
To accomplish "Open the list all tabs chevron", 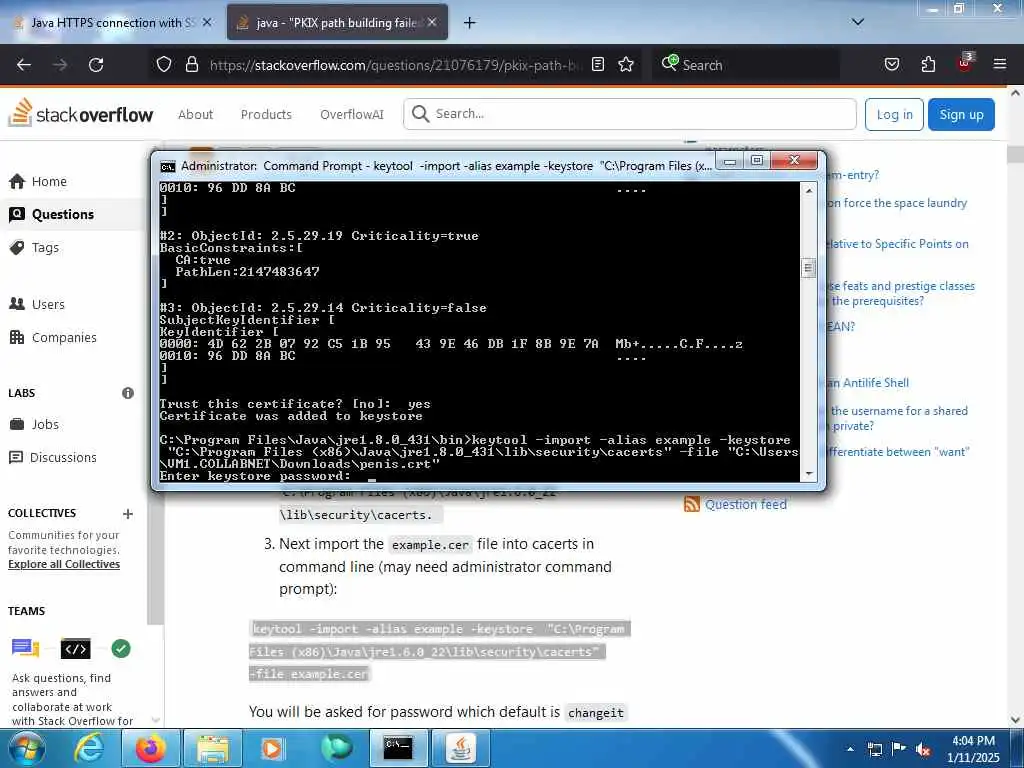I will [858, 22].
